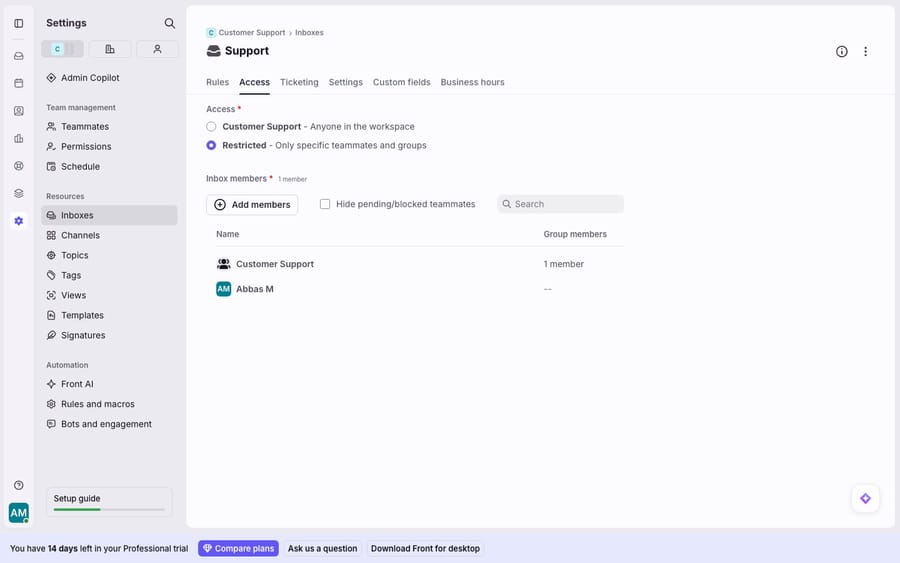Switch to the Business hours tab

click(472, 82)
